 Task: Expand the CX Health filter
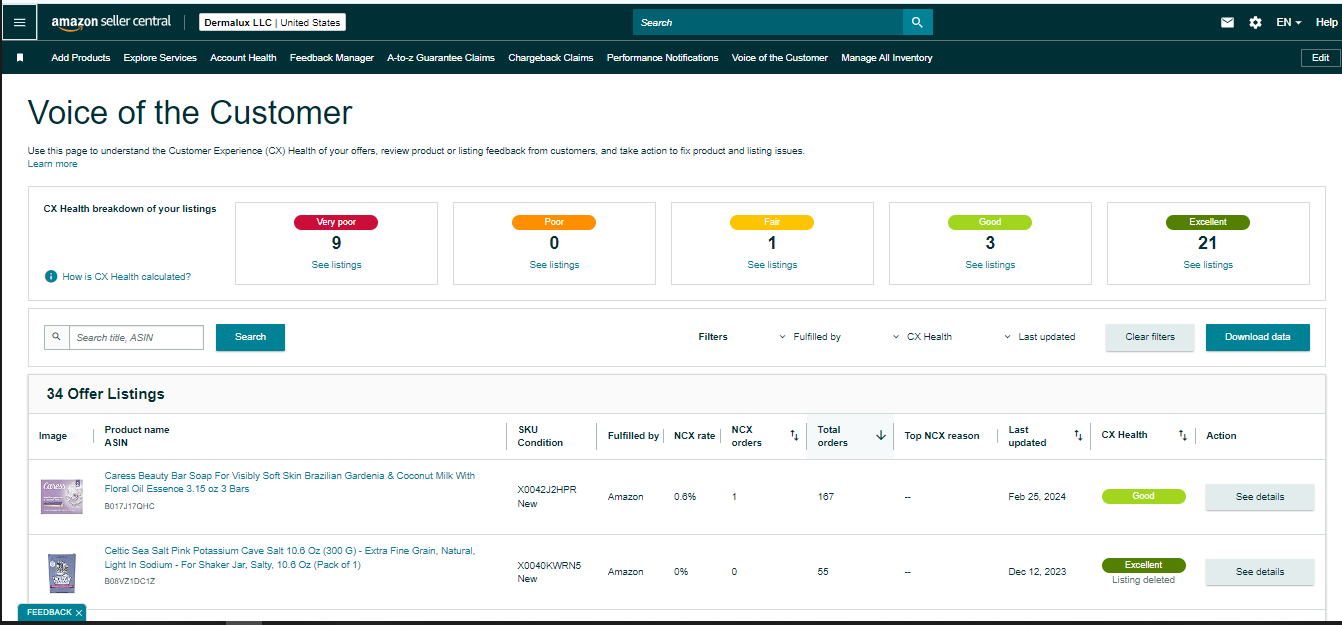click(922, 337)
